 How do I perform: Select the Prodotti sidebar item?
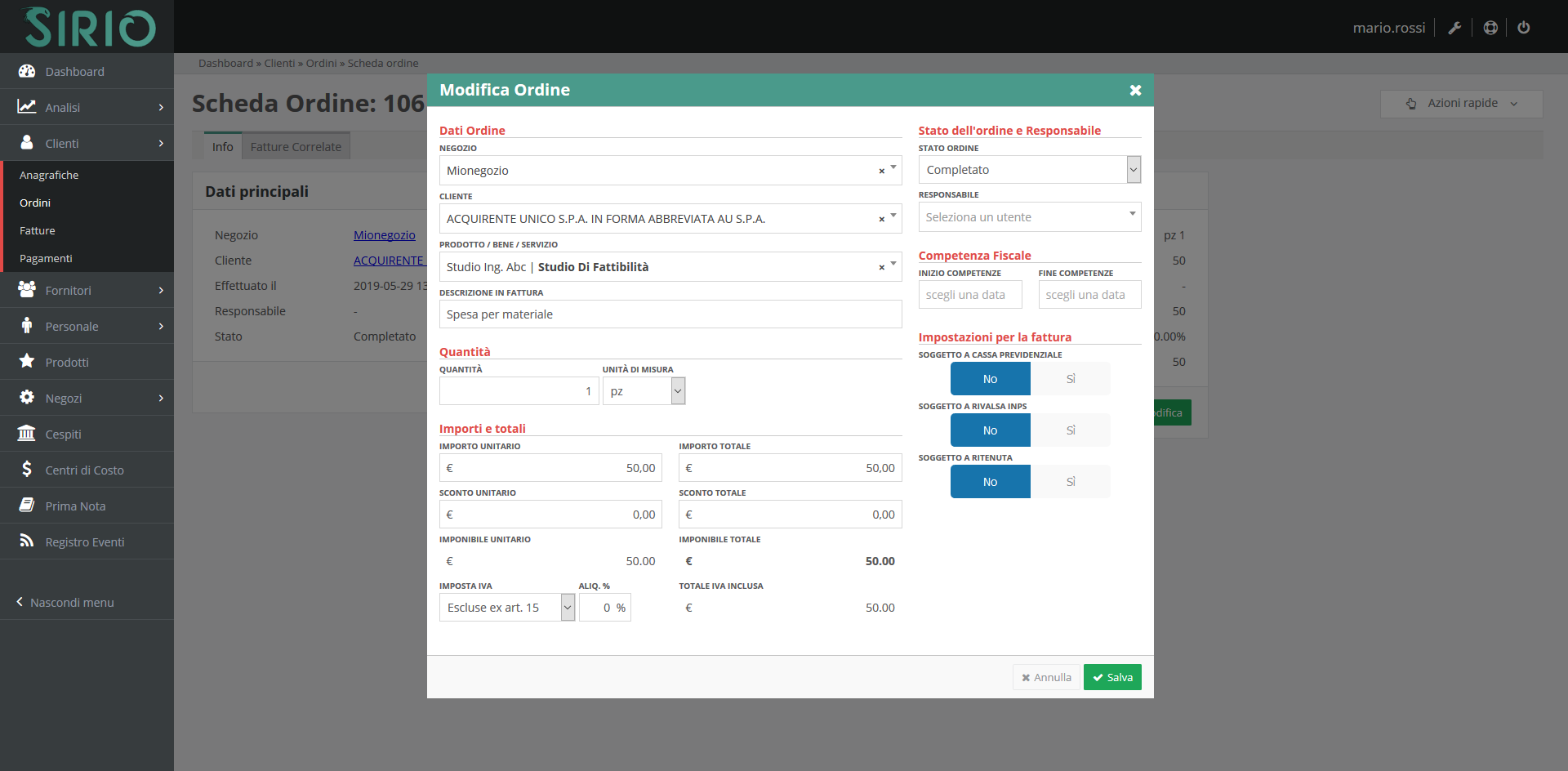tap(67, 362)
